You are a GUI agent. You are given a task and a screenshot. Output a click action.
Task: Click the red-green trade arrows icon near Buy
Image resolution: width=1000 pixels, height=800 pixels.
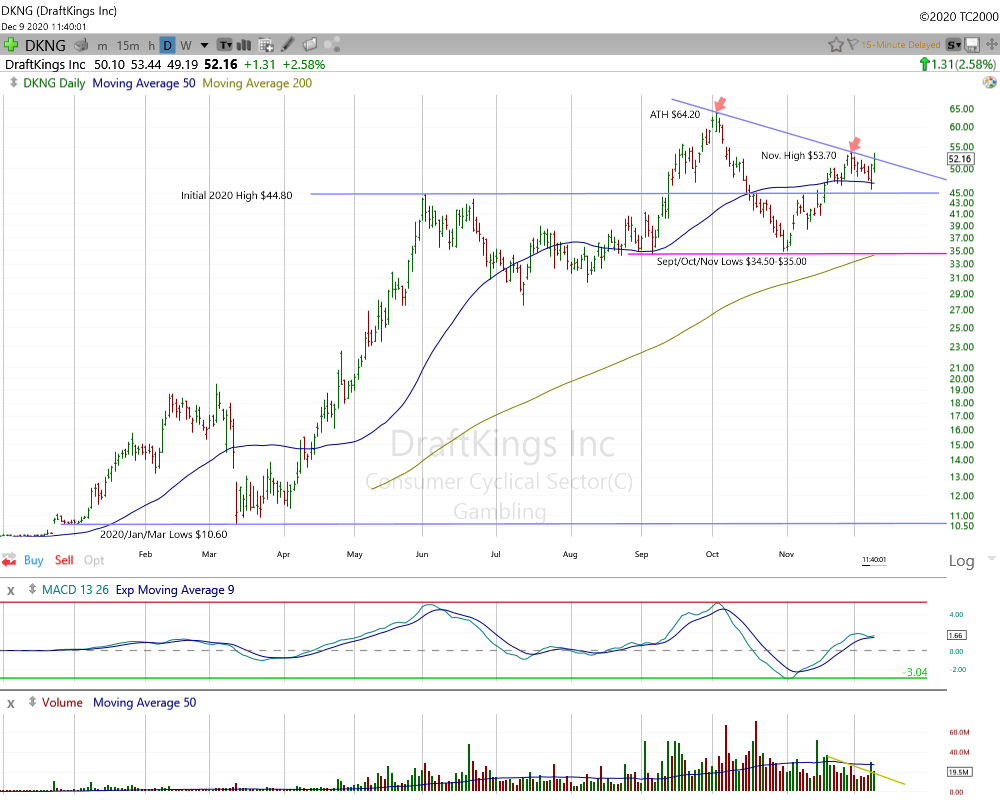[x=9, y=560]
